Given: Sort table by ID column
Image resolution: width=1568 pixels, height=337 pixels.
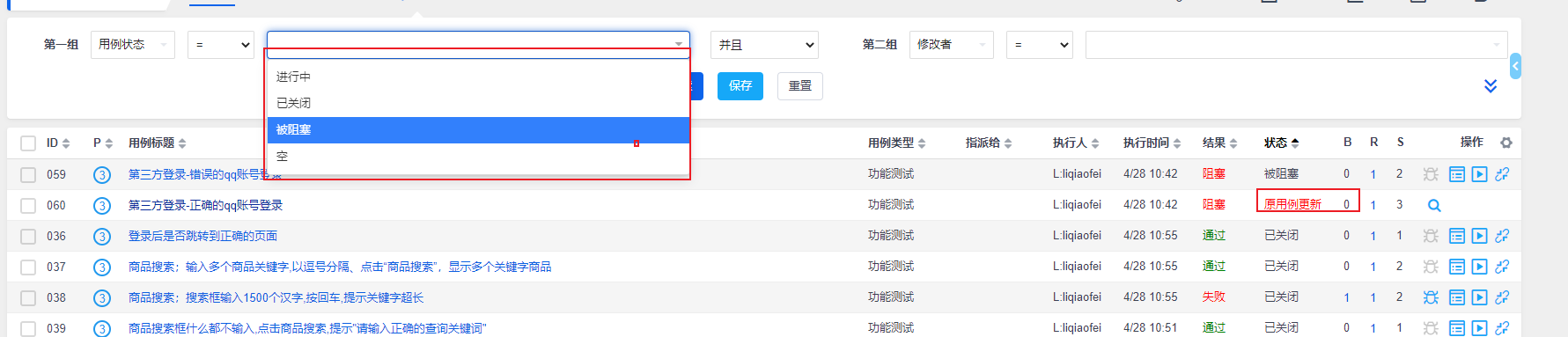Looking at the screenshot, I should coord(58,143).
